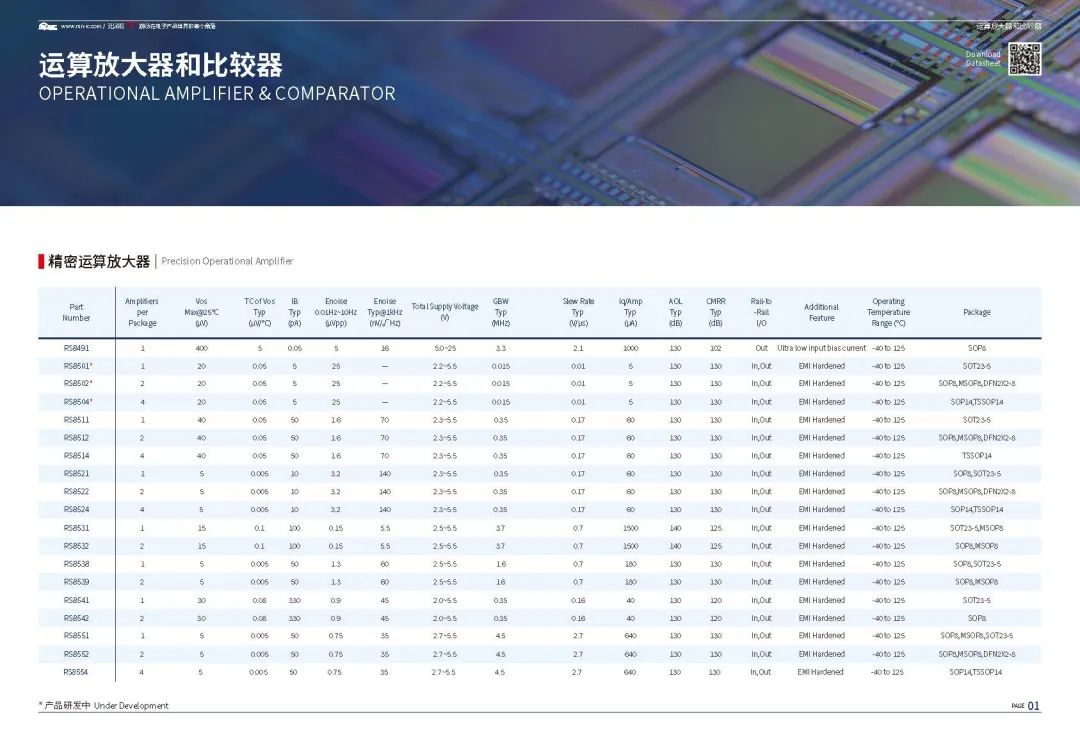Select part number RS8521
The height and width of the screenshot is (733, 1080).
76,473
